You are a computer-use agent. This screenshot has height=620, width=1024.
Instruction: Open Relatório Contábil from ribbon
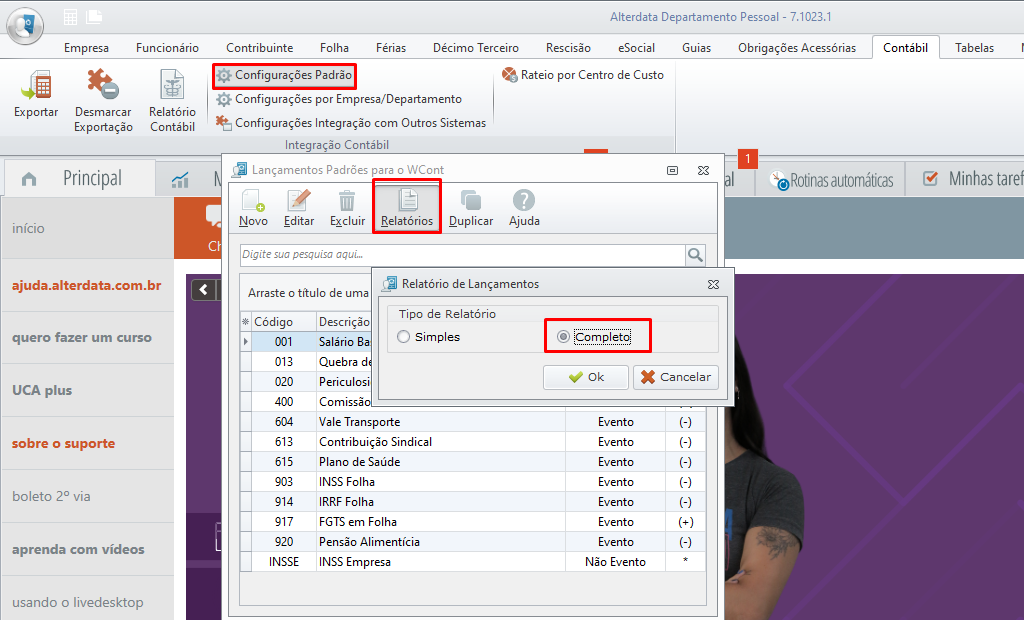(172, 100)
